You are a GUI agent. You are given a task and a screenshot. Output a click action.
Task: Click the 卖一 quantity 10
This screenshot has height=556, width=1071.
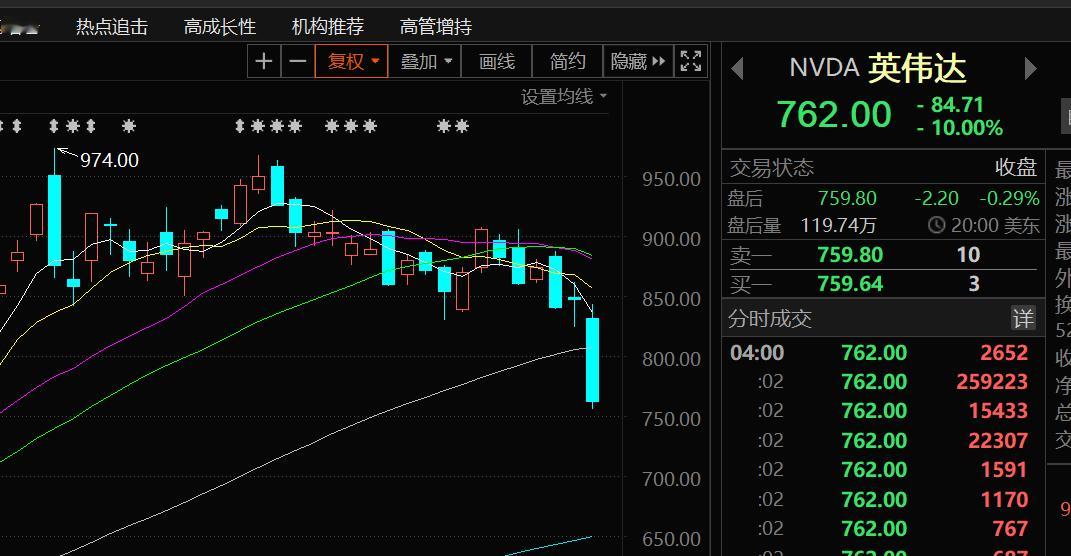tap(969, 255)
